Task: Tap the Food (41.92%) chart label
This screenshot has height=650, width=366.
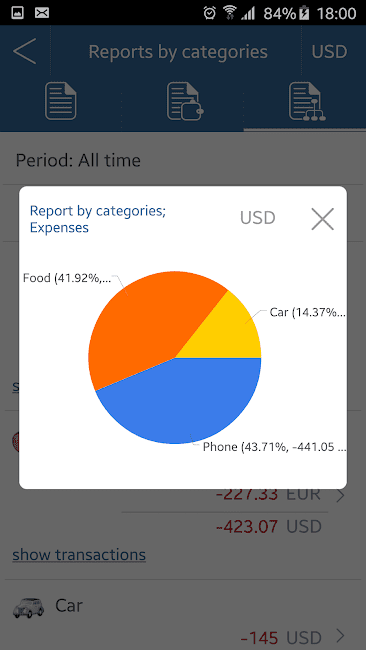Action: pos(67,278)
